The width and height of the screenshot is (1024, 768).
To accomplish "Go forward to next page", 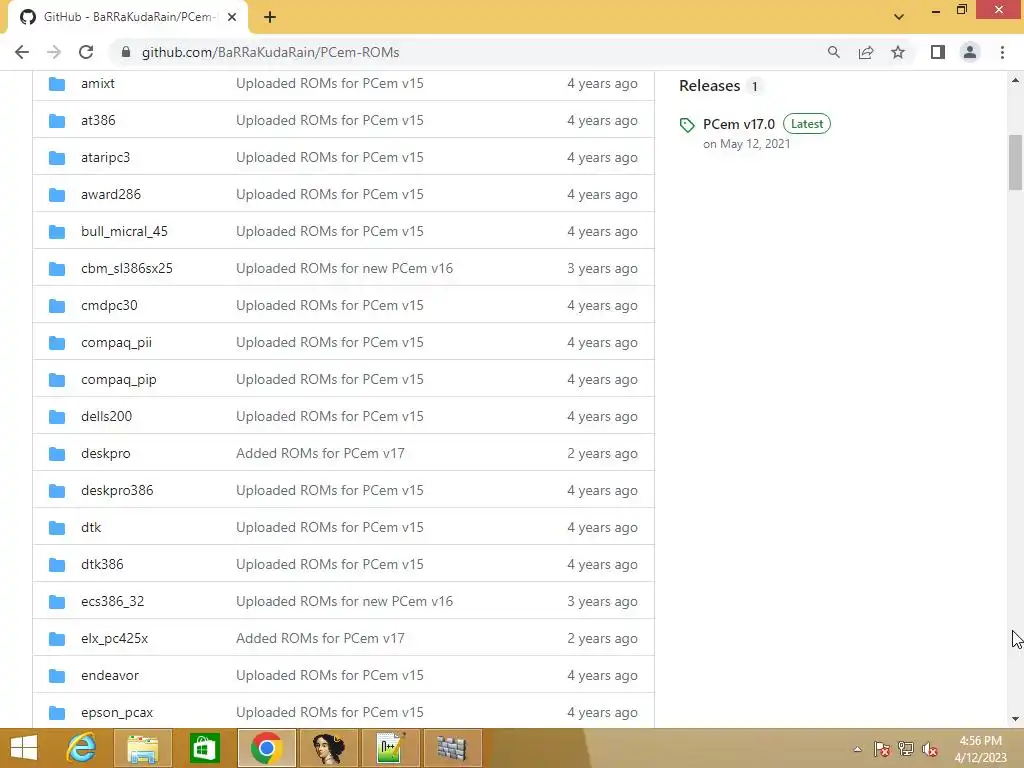I will coord(54,52).
